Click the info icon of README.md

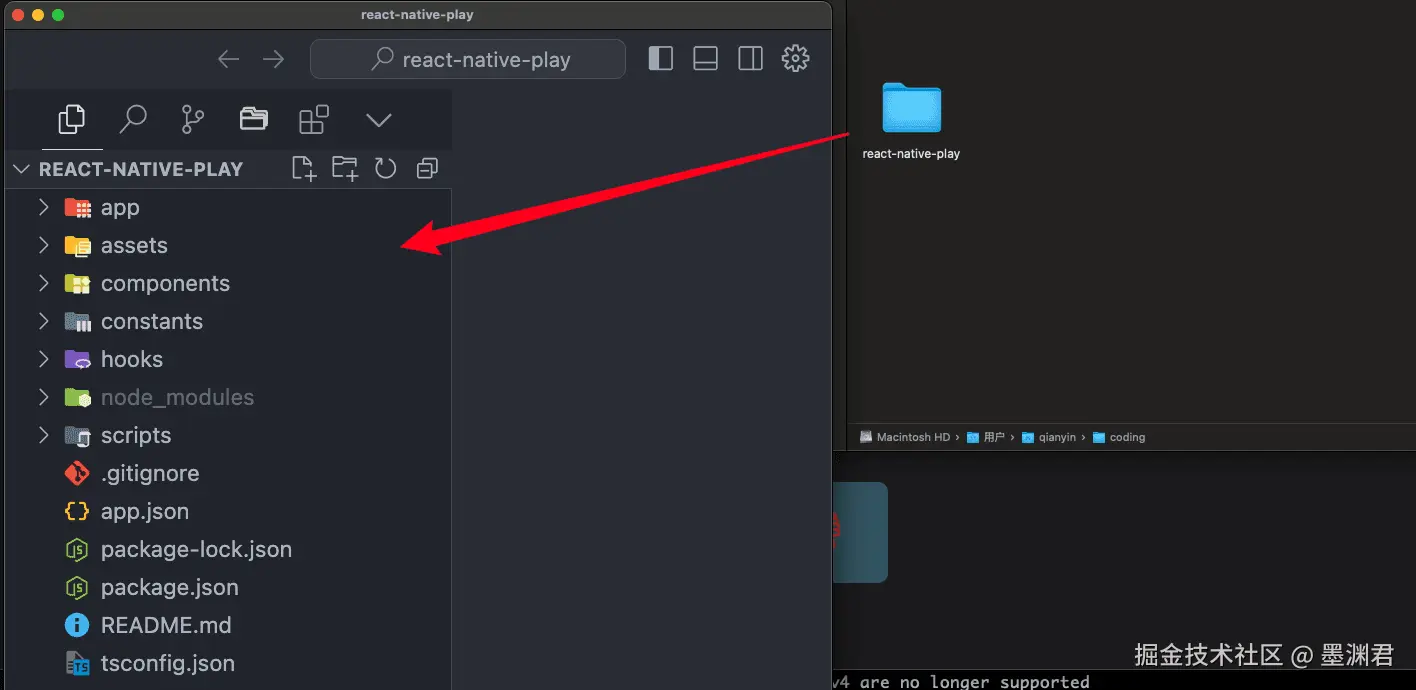77,626
